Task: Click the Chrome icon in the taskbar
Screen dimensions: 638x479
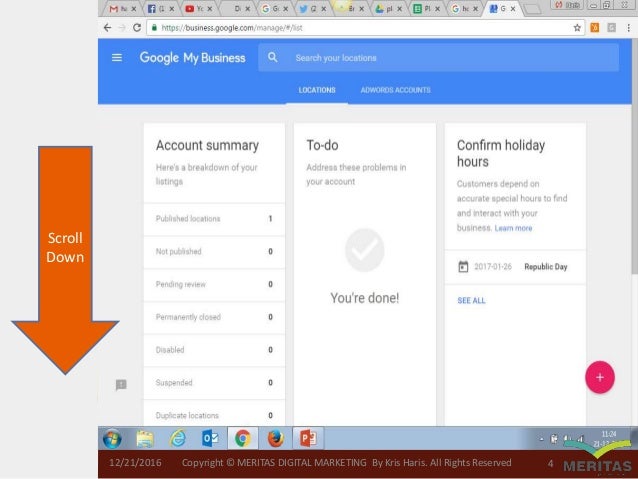Action: click(x=243, y=439)
